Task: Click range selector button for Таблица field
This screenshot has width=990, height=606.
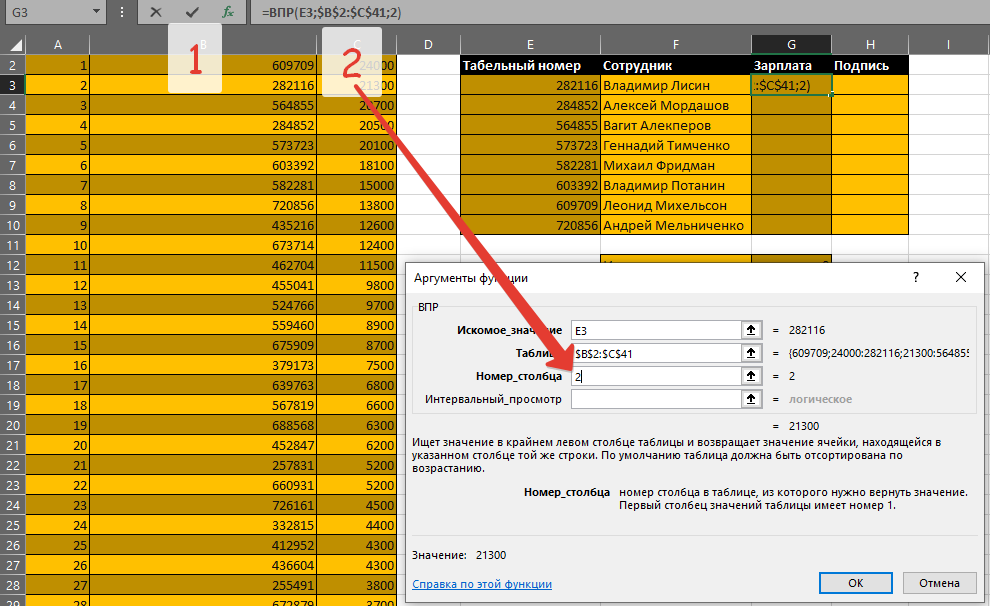Action: click(749, 353)
